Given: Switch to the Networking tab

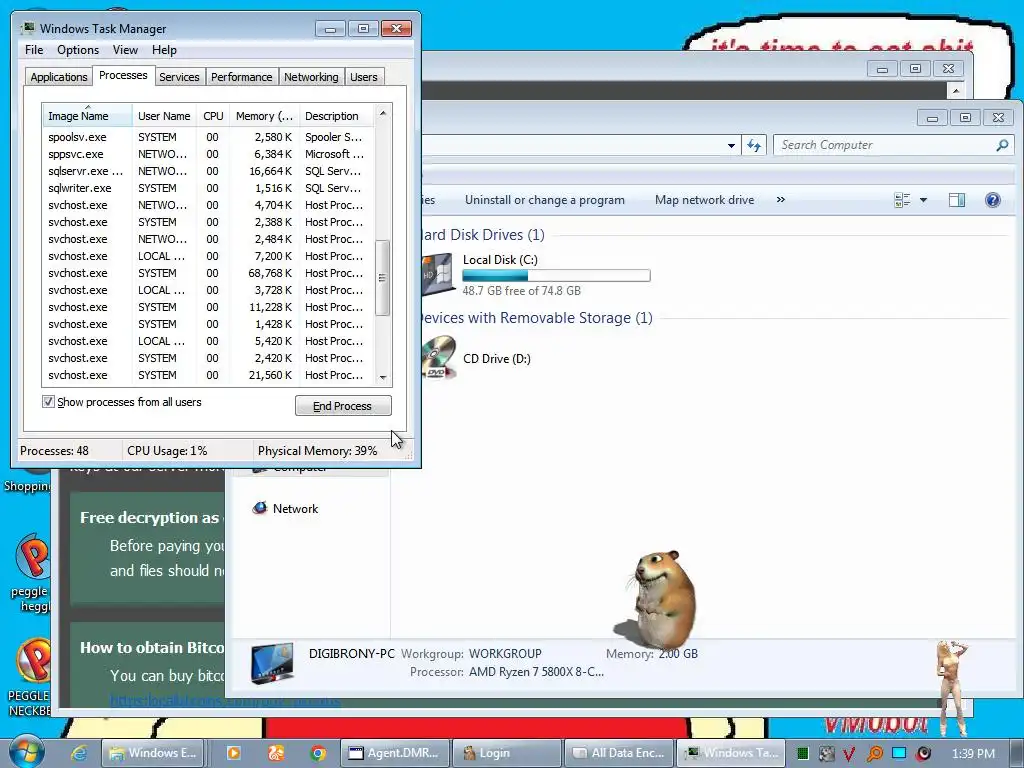Looking at the screenshot, I should [x=311, y=76].
